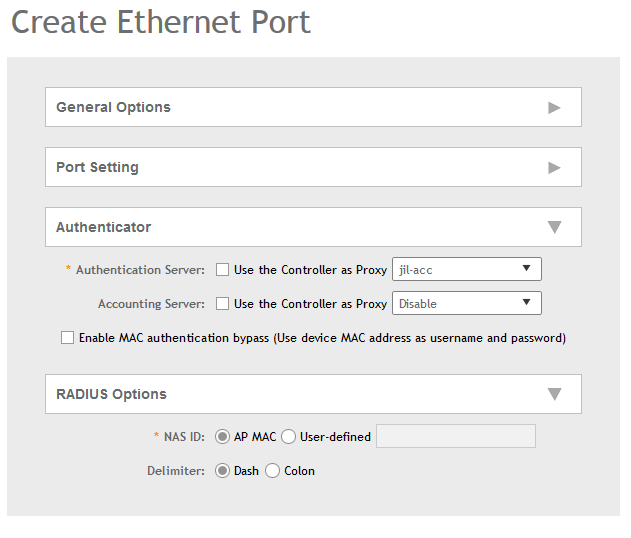Enable controller proxy for Accounting Server
The image size is (631, 538).
pos(223,304)
